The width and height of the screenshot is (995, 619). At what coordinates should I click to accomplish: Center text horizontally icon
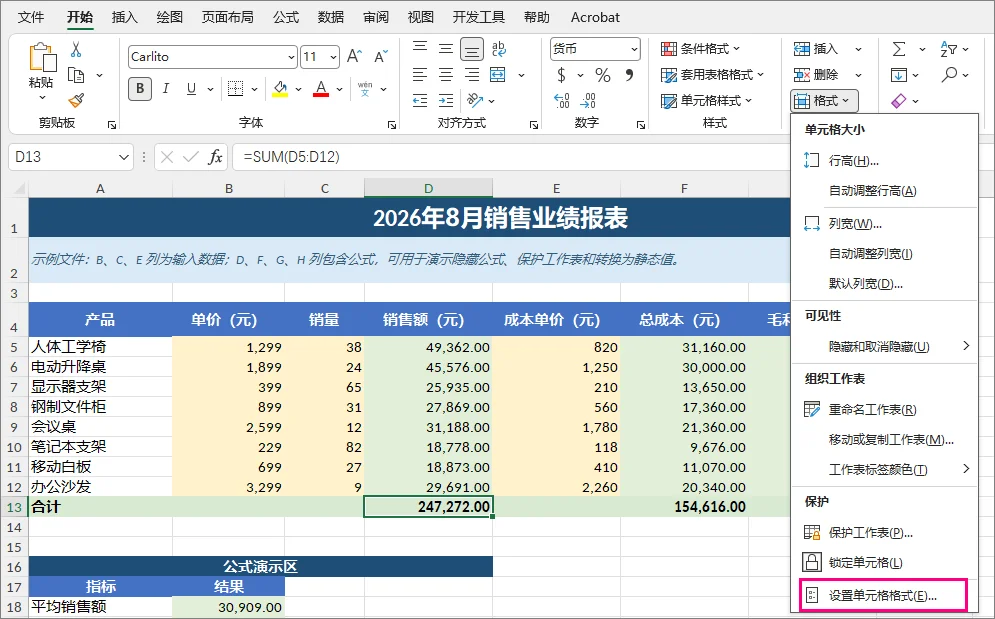click(x=446, y=75)
